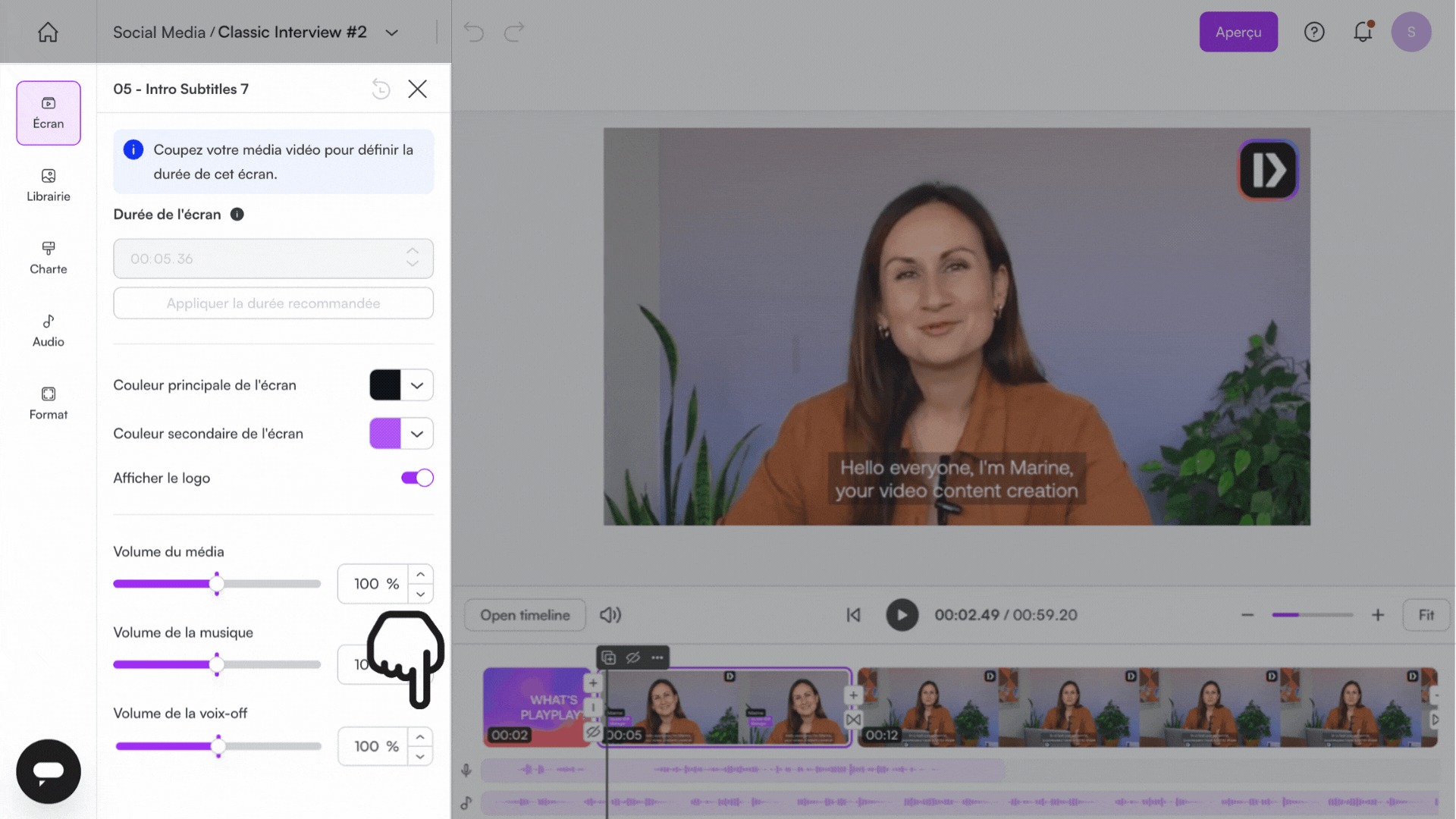
Task: Expand the project name dropdown chevron
Action: click(391, 33)
